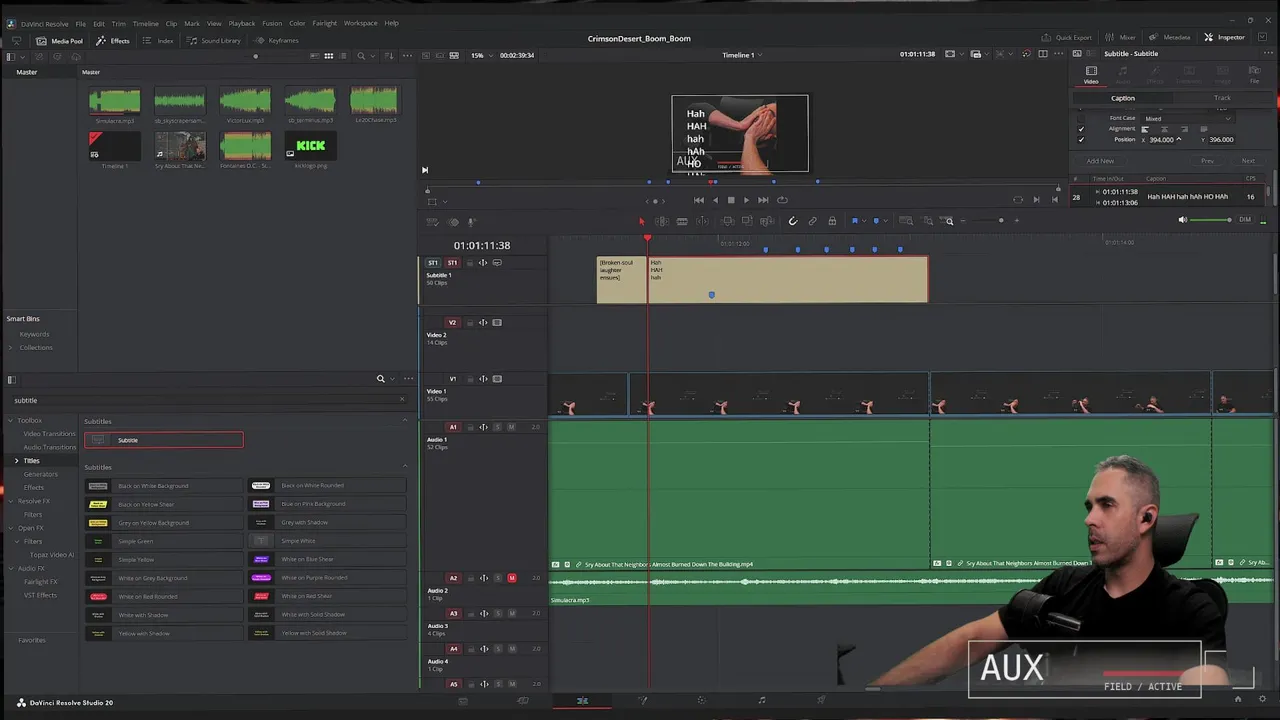Add a blue flag on timeline toolbar

click(x=854, y=221)
